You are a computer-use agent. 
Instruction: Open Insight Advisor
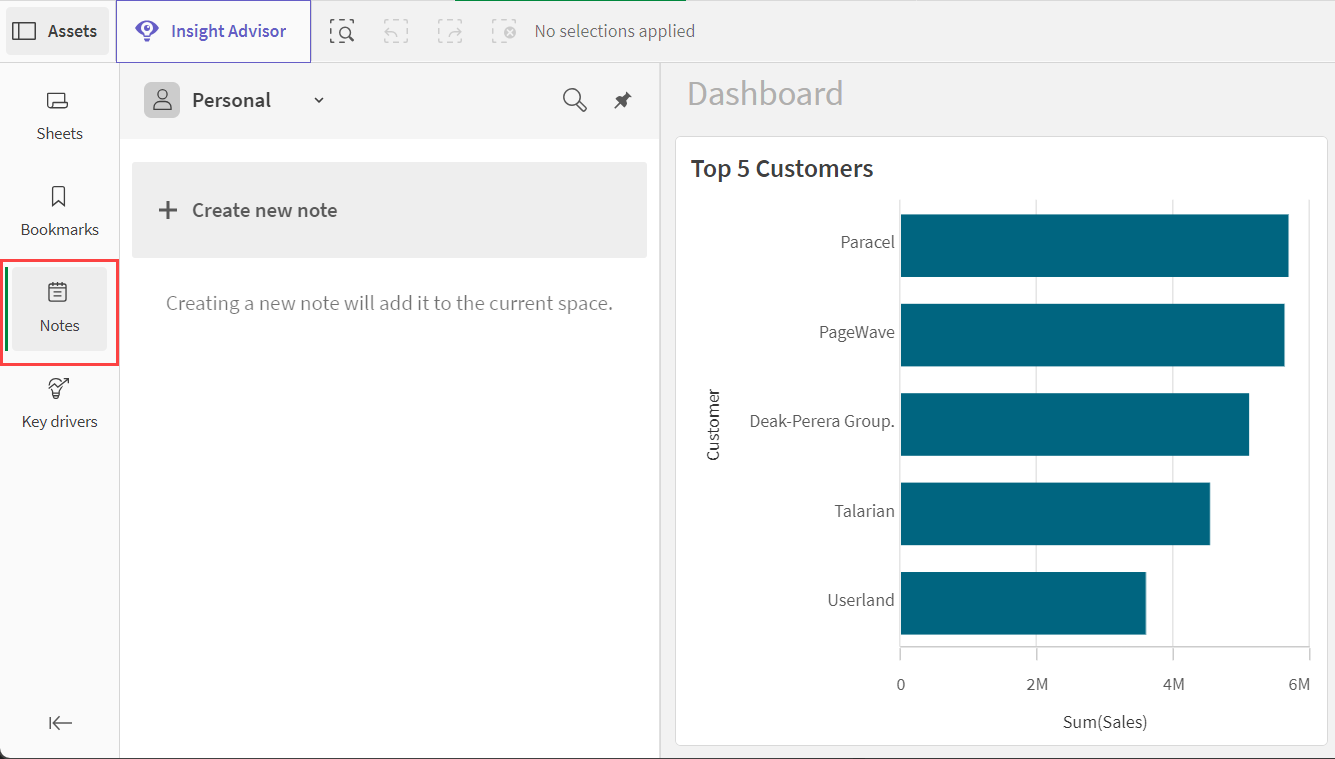click(213, 31)
